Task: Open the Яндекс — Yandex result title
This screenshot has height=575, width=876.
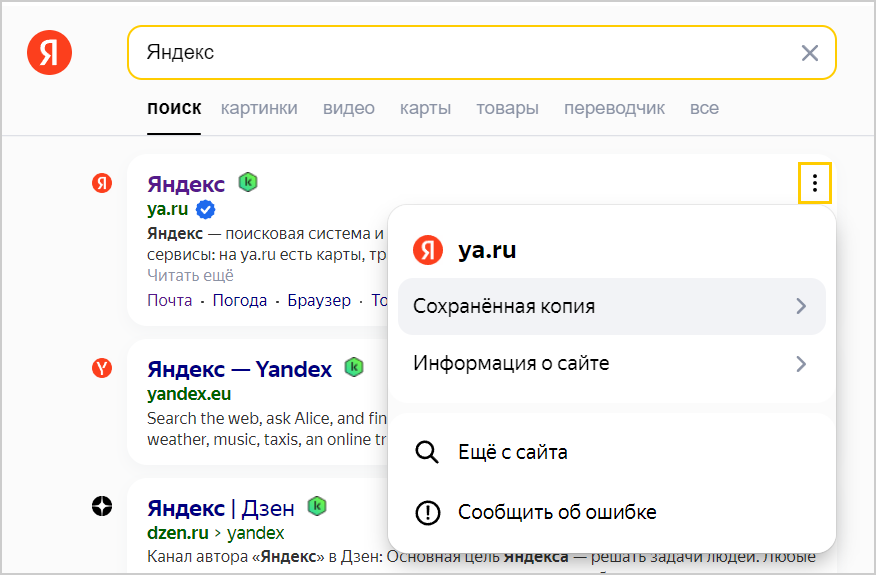Action: 239,369
